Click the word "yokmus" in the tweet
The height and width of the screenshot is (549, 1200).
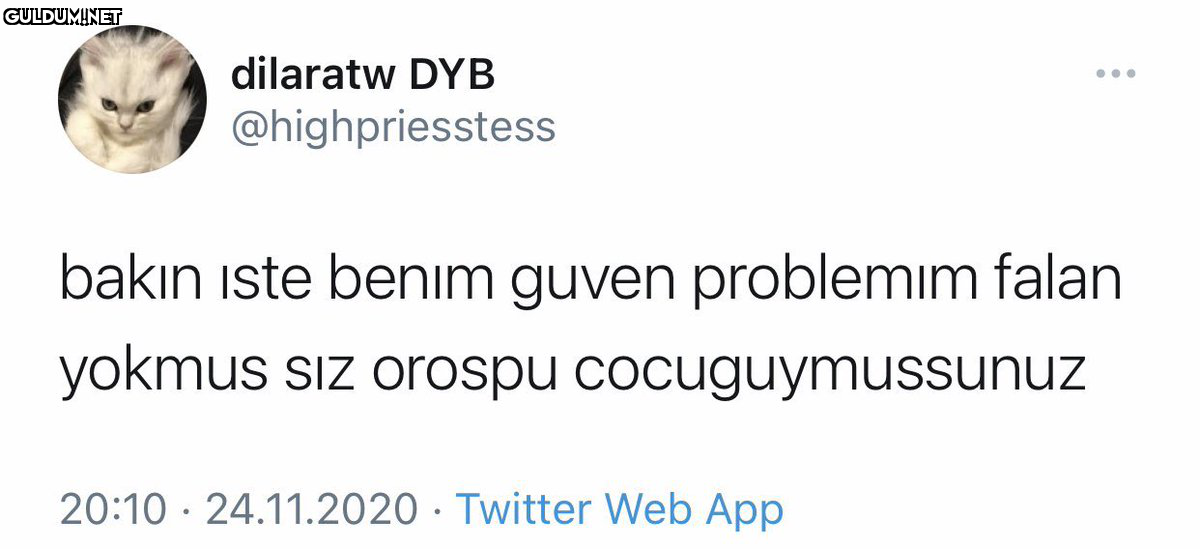165,374
